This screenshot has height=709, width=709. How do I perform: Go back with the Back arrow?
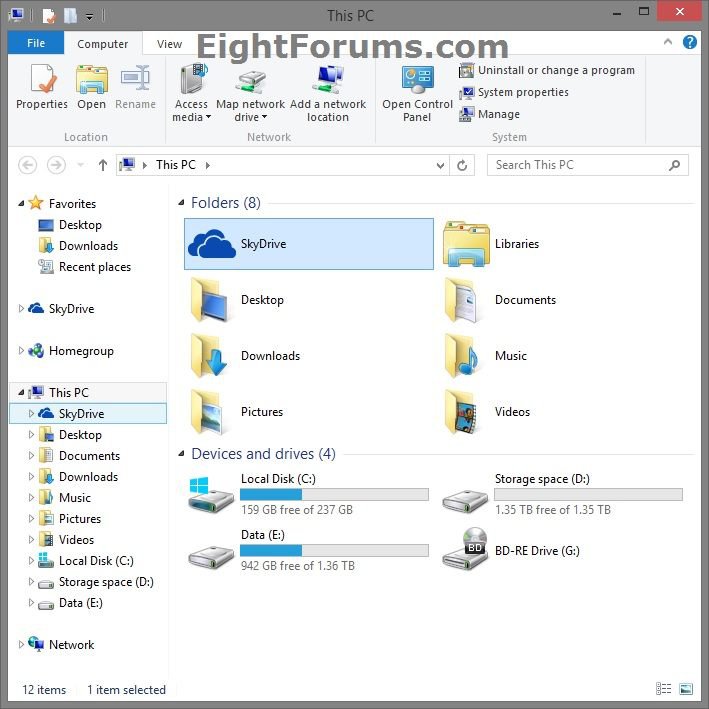[28, 165]
